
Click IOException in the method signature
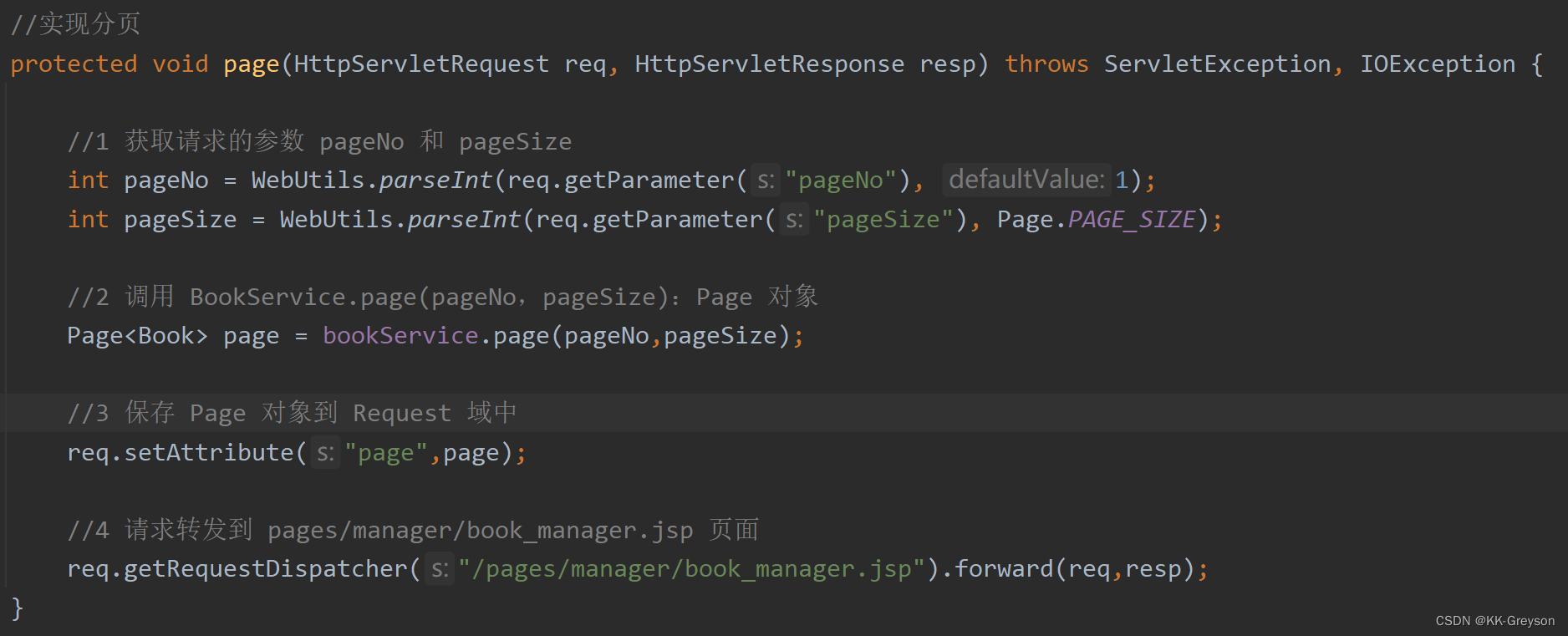tap(1438, 64)
